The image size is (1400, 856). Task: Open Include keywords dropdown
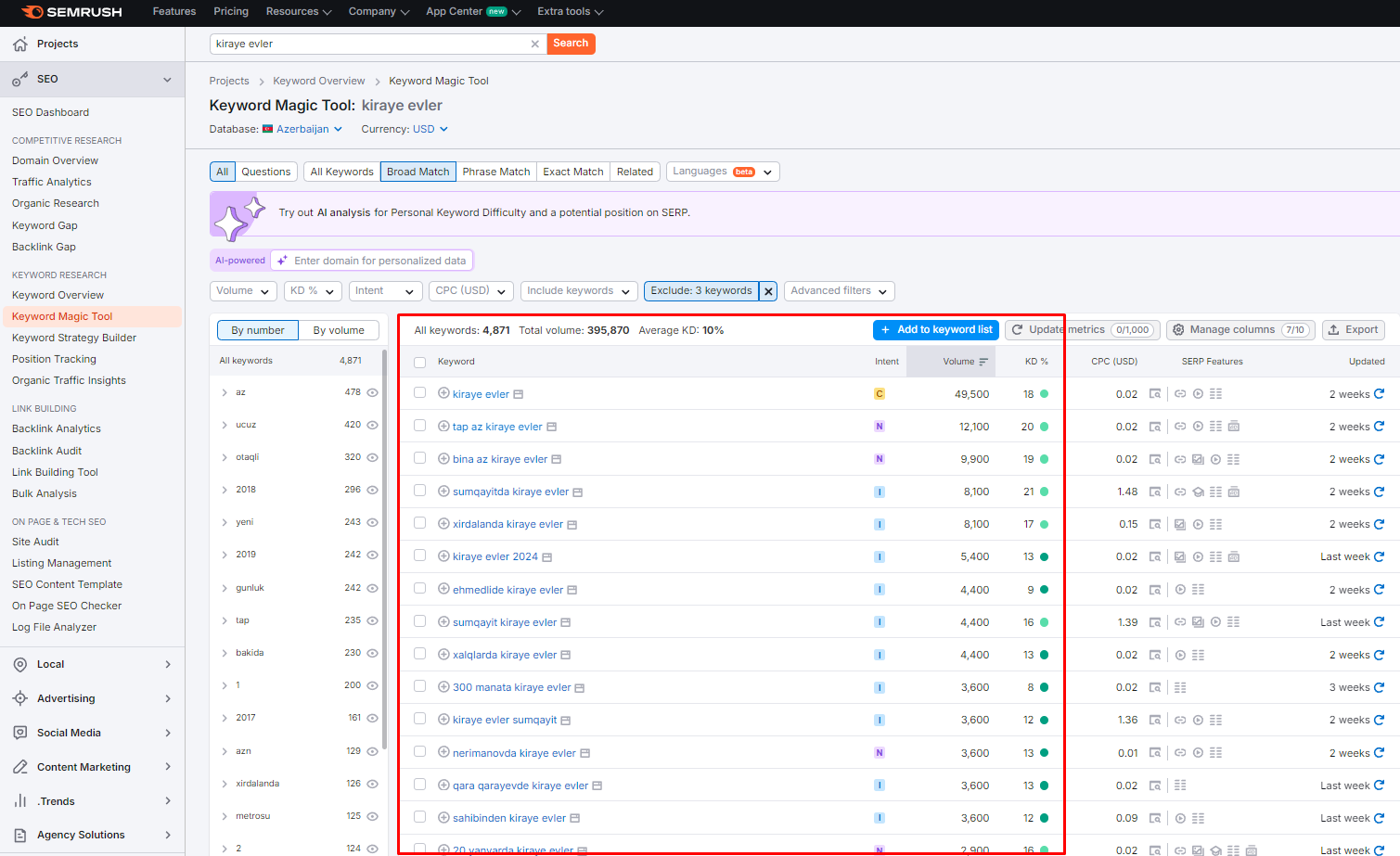point(579,291)
